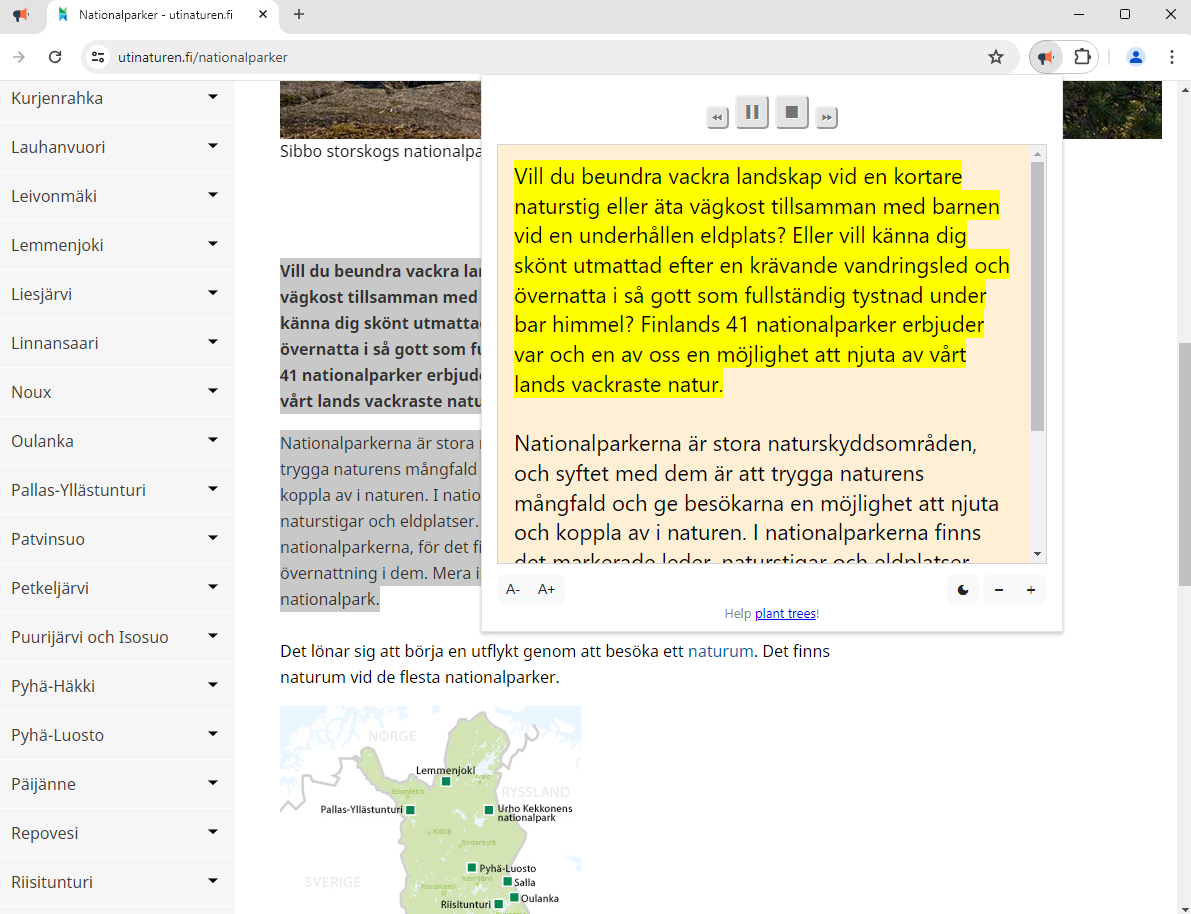The height and width of the screenshot is (914, 1191).
Task: Open the read-aloud extension megaphone icon
Action: pyautogui.click(x=1046, y=57)
